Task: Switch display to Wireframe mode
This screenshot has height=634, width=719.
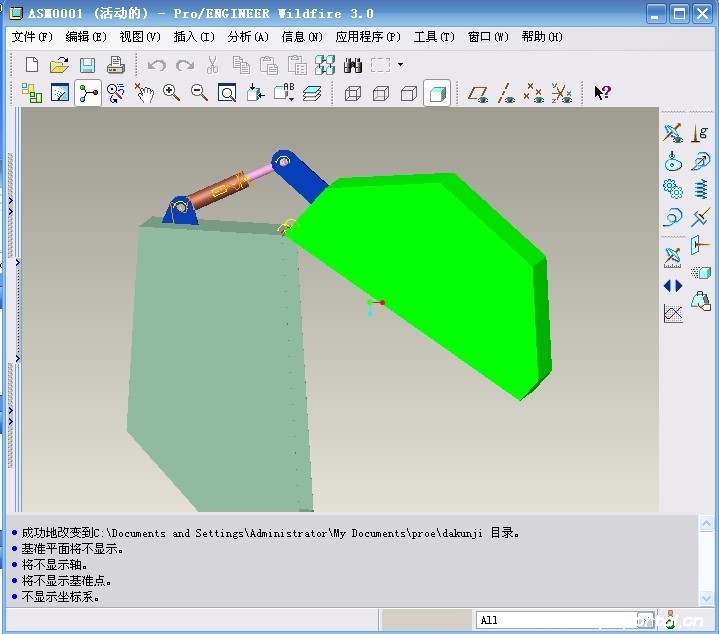Action: (353, 94)
